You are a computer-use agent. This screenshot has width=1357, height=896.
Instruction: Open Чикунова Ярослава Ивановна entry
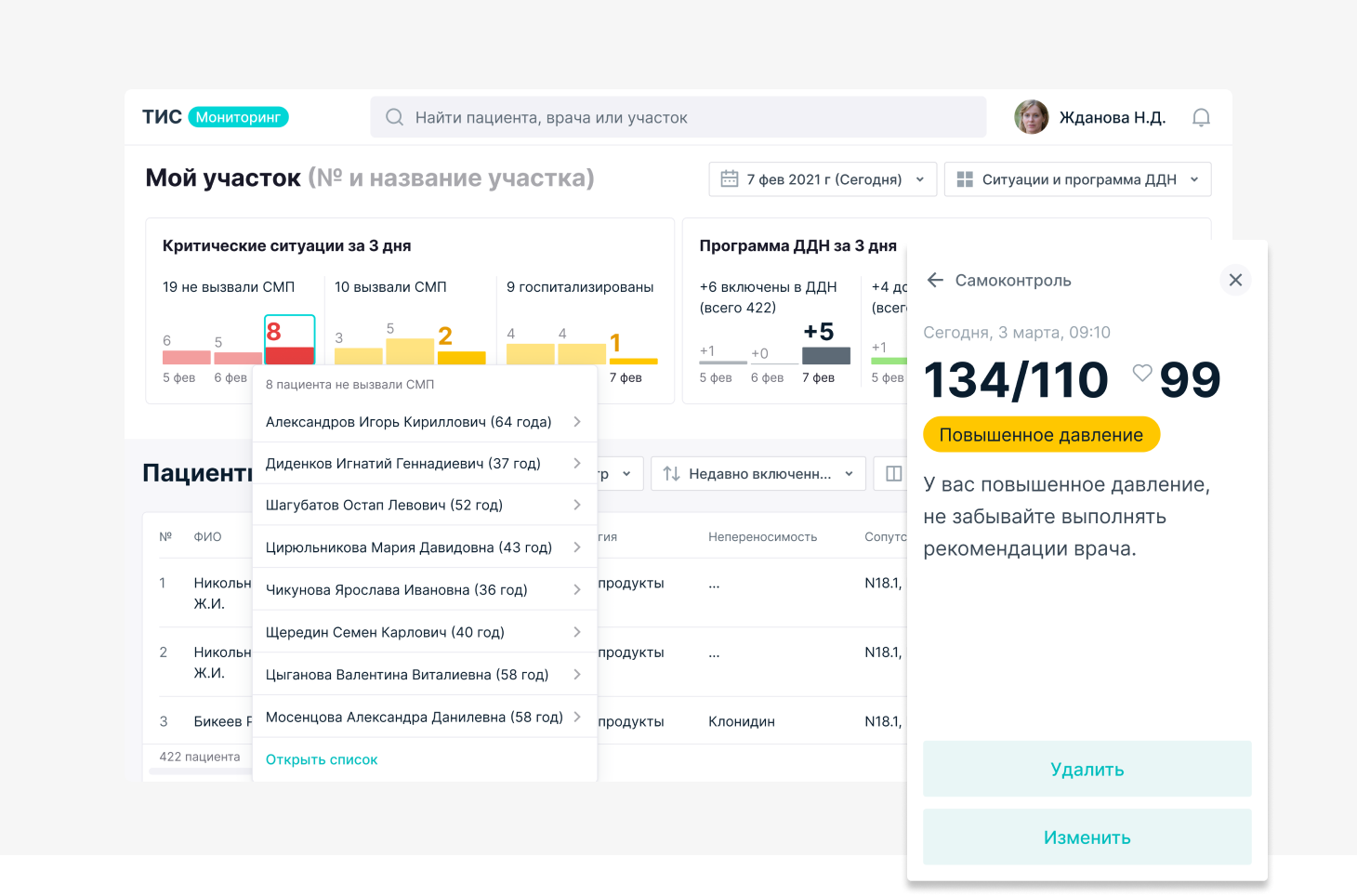tap(425, 589)
